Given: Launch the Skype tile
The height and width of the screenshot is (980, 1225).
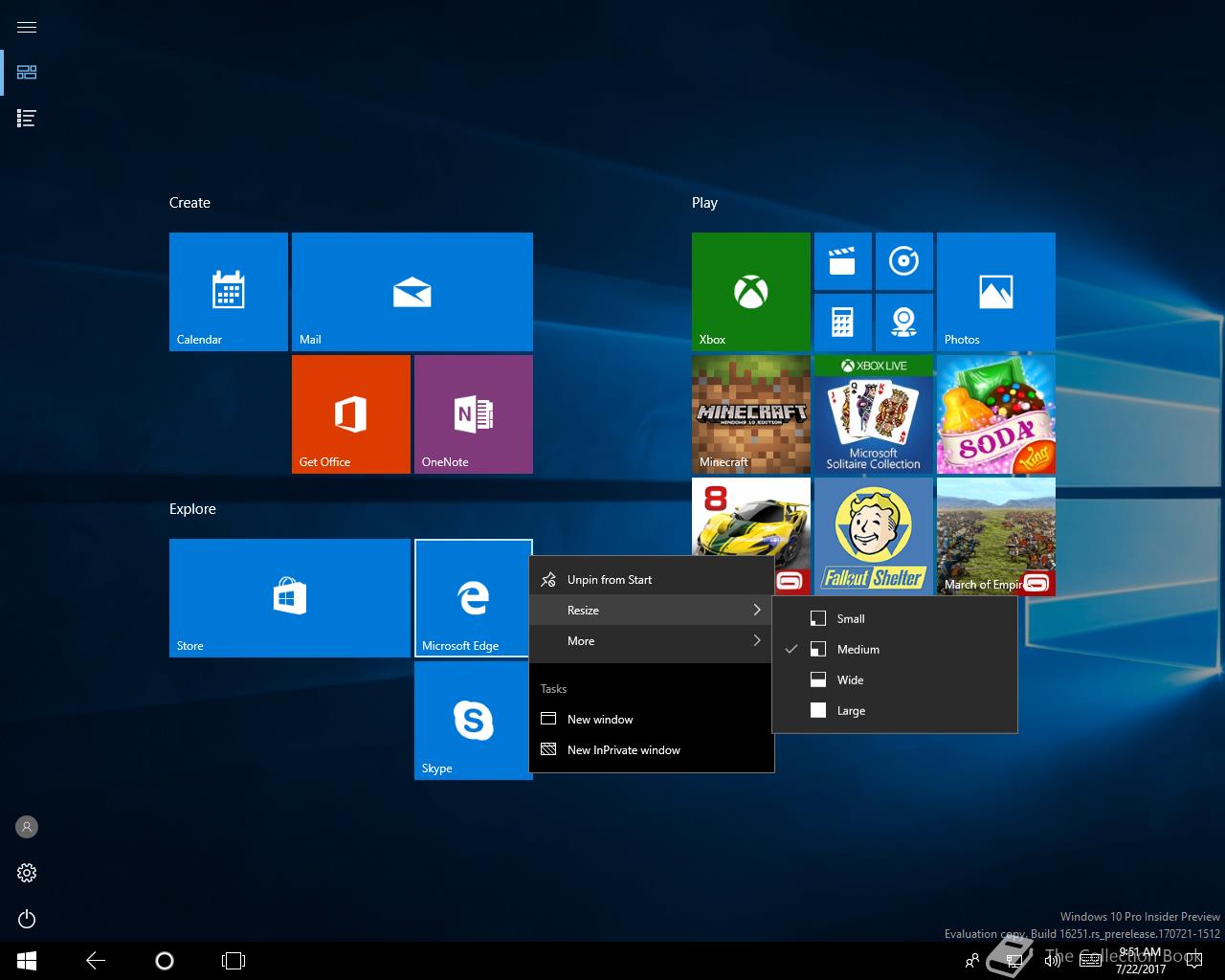Looking at the screenshot, I should point(474,721).
